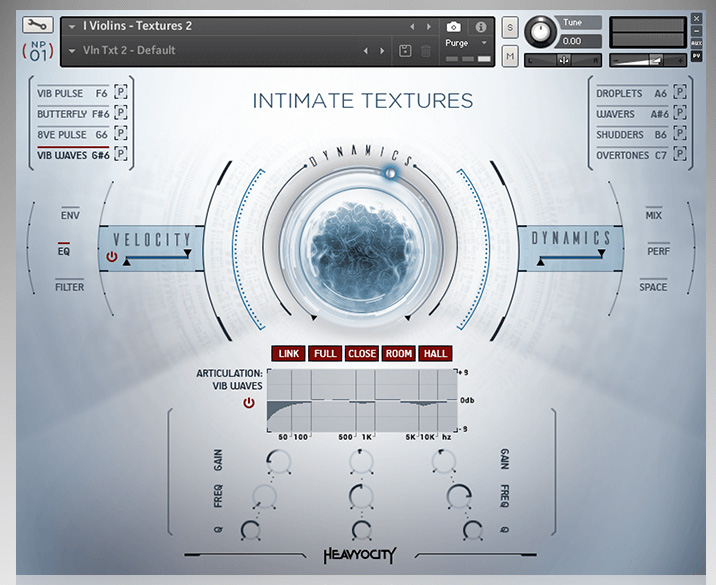Click the EQ curve graph display

click(362, 400)
